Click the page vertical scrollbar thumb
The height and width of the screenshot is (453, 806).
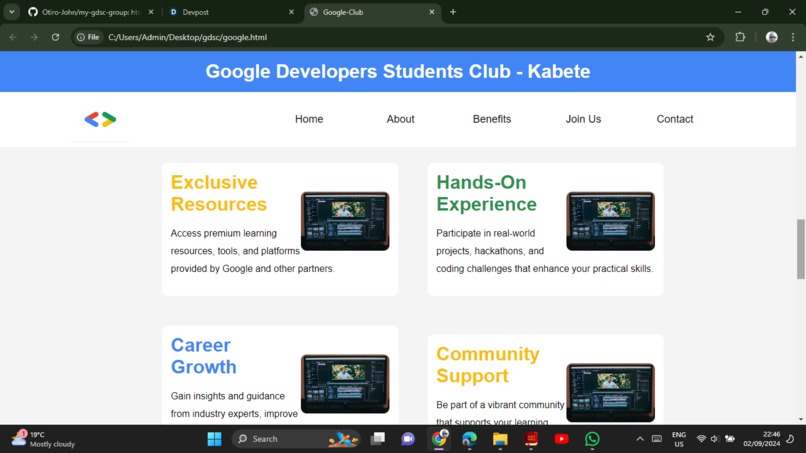800,249
